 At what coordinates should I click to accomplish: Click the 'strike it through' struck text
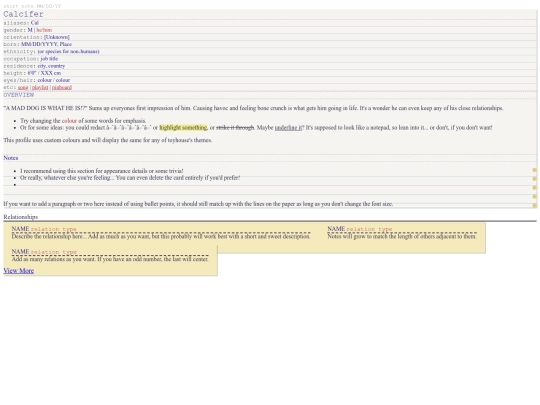click(x=235, y=127)
